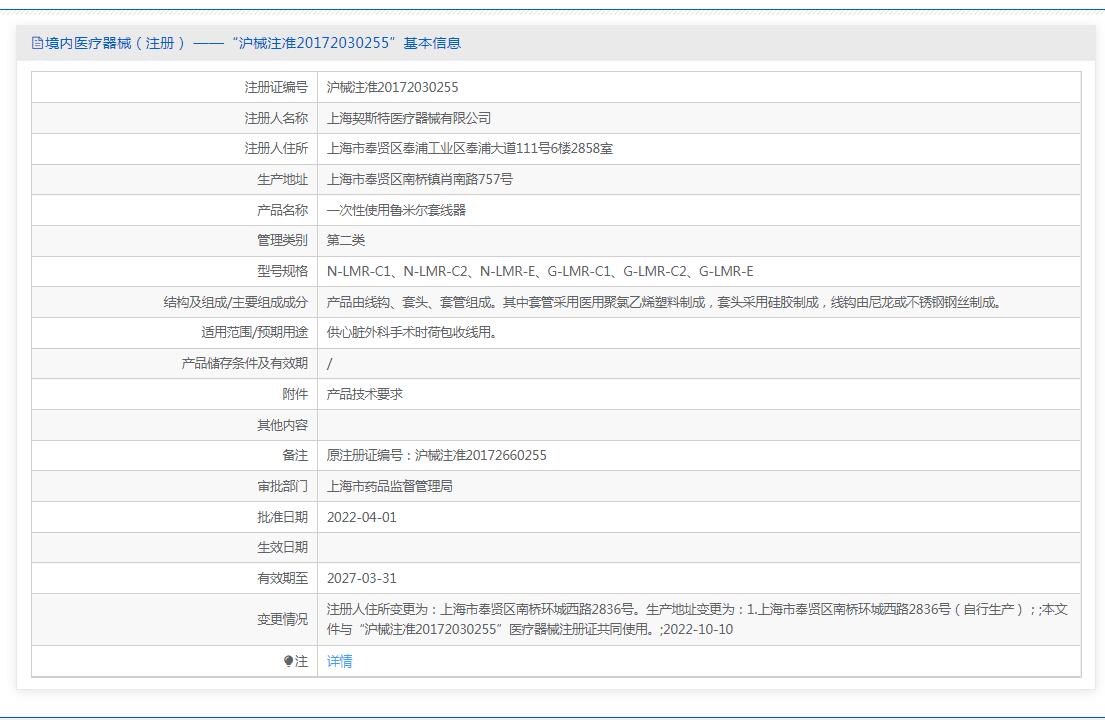
Task: Click the registrant address 奉浦大道111号 cell
Action: tap(470, 149)
